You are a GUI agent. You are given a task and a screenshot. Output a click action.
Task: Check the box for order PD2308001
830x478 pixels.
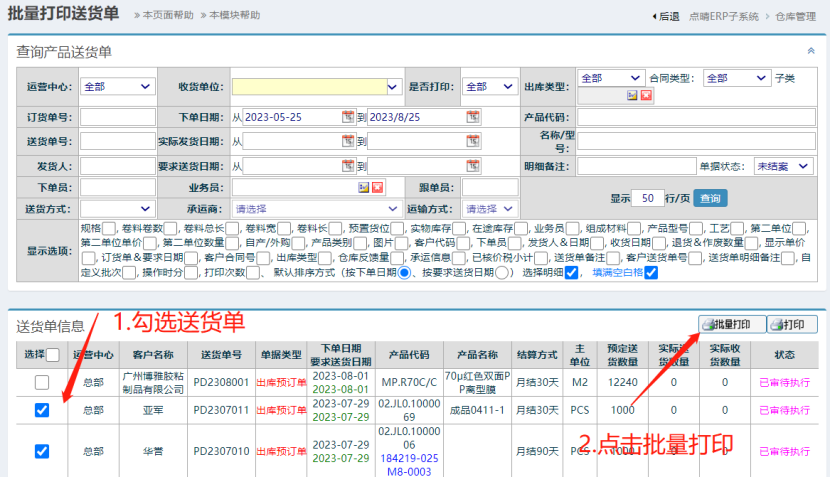pyautogui.click(x=41, y=382)
